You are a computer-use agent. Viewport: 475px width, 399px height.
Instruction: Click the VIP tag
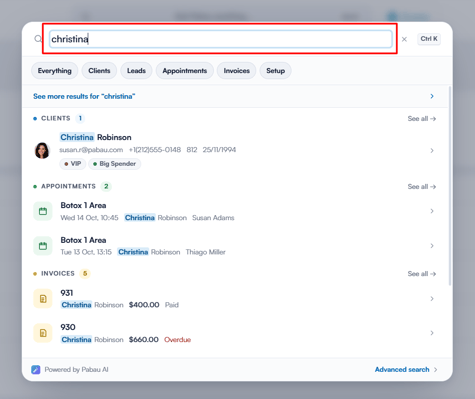(x=73, y=164)
